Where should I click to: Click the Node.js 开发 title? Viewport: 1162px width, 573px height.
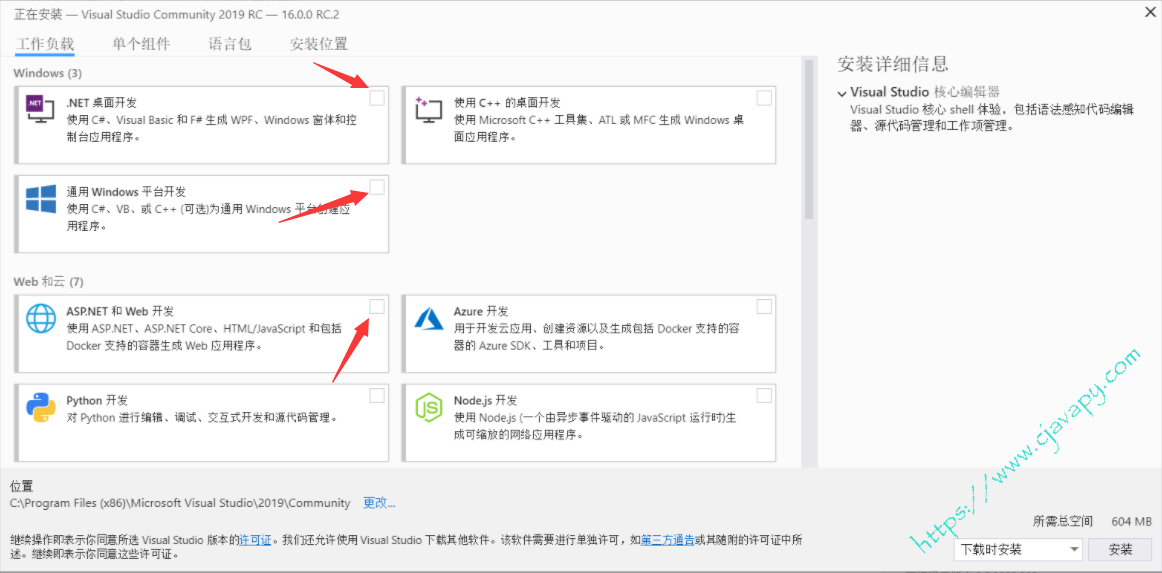tap(485, 400)
